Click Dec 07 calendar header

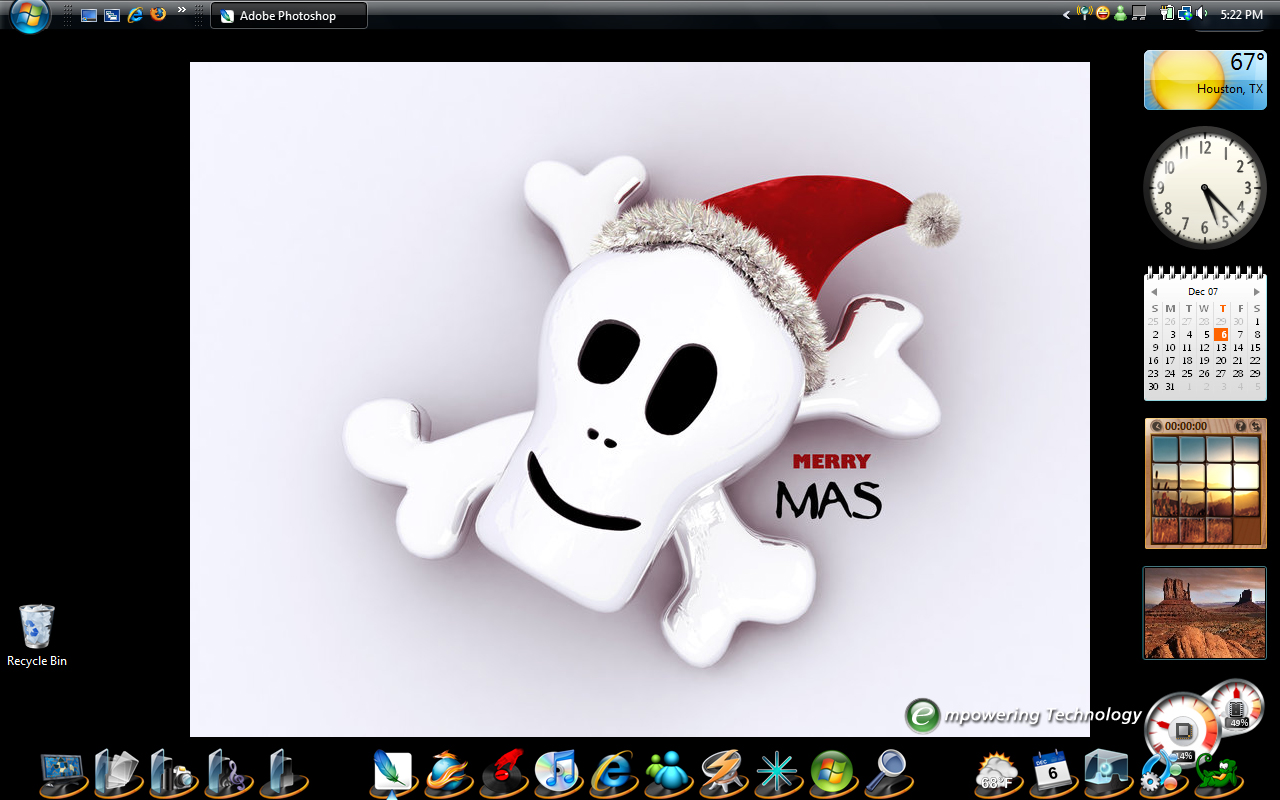point(1204,292)
